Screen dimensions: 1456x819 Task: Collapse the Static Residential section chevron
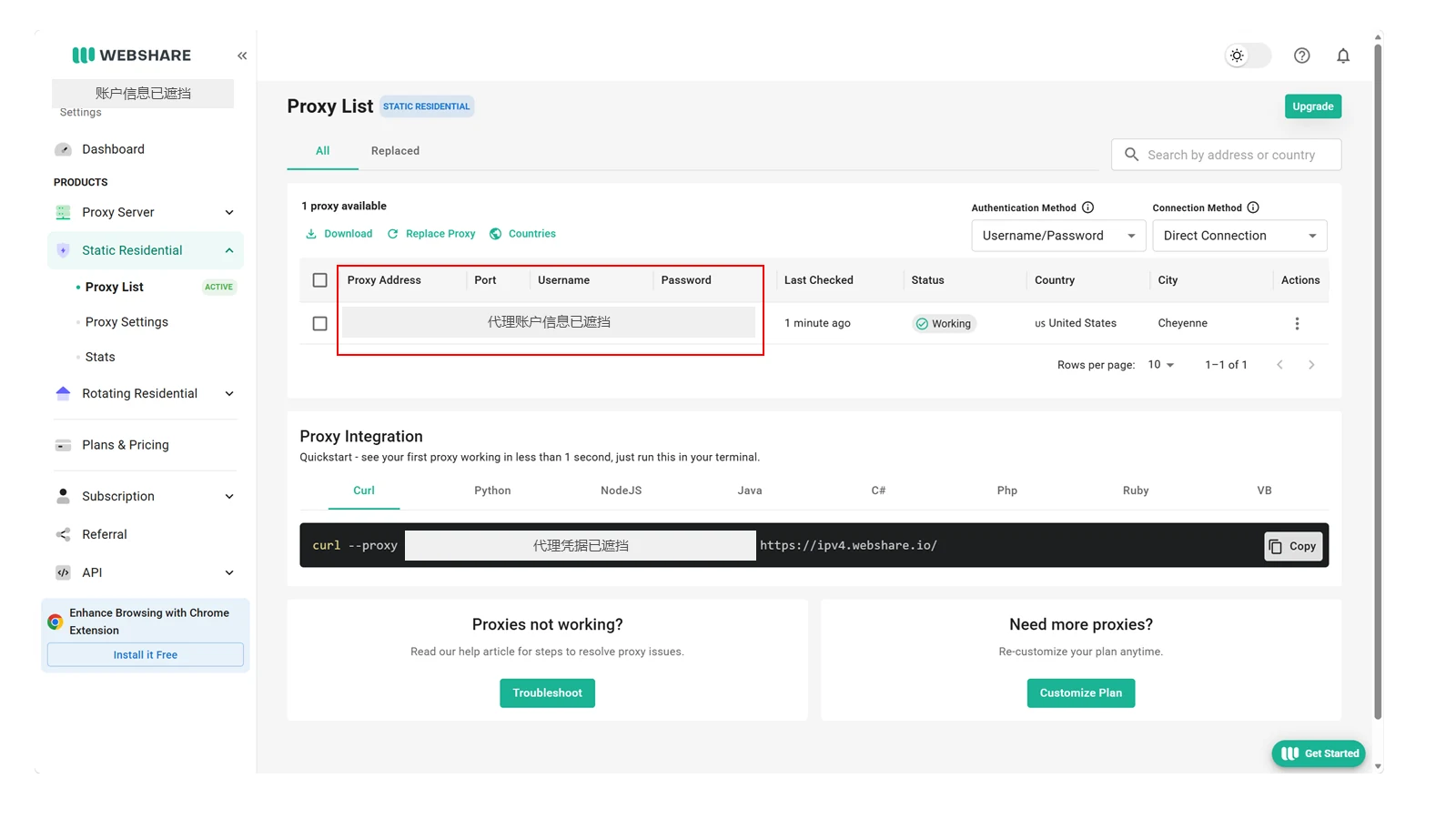coord(229,250)
